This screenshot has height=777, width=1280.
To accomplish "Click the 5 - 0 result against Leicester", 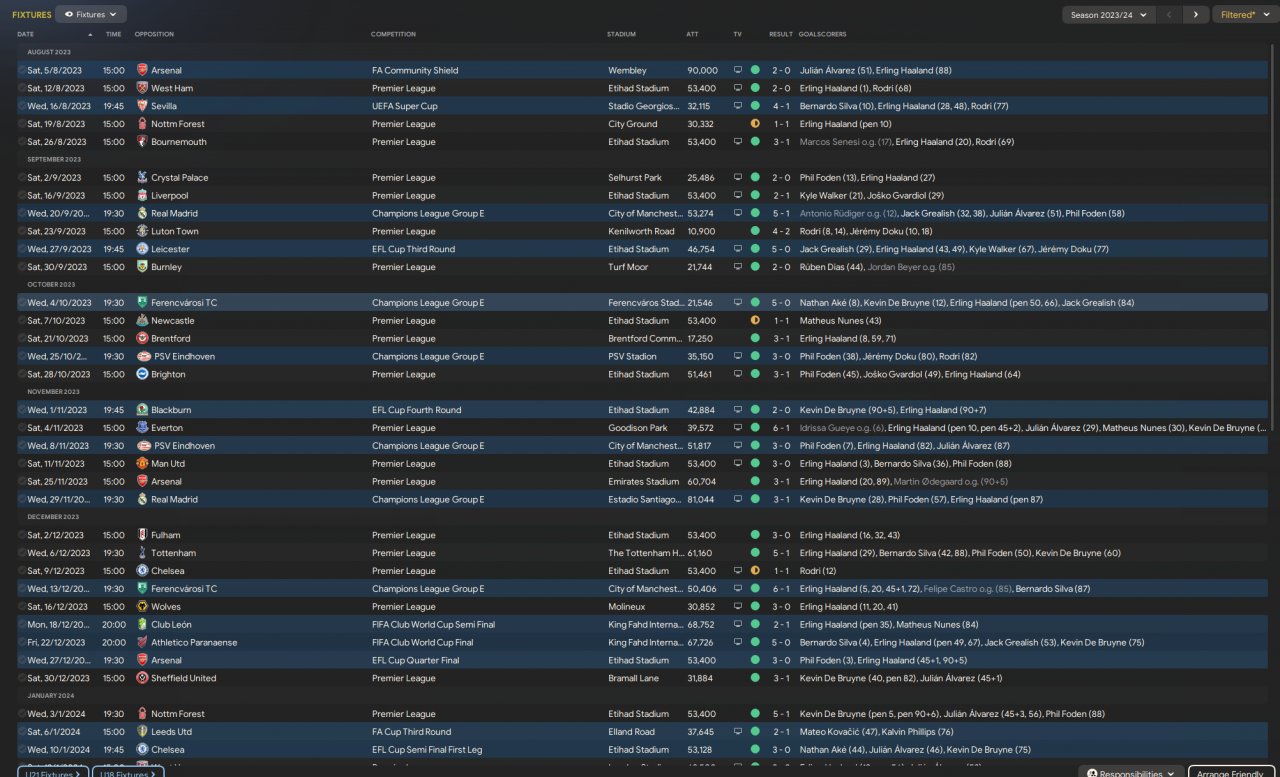I will coord(780,250).
